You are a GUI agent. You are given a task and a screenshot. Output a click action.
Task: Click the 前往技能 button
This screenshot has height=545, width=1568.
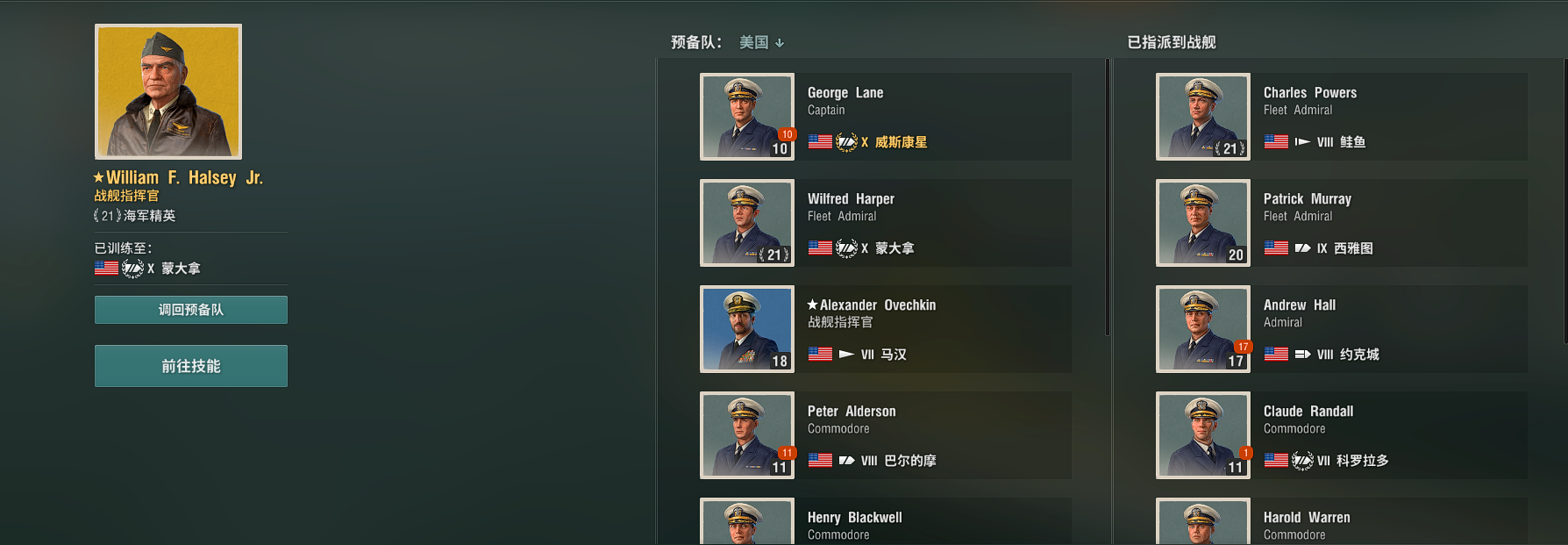tap(191, 366)
